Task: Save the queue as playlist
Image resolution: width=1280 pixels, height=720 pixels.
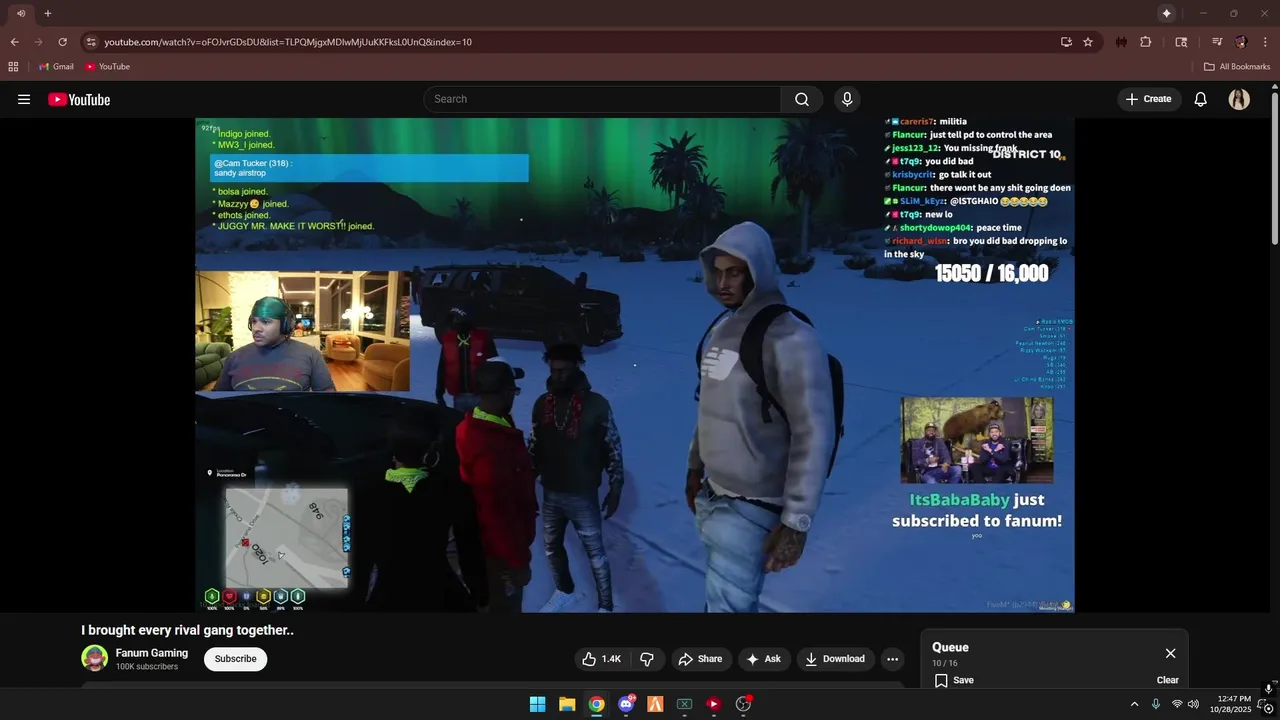Action: tap(954, 680)
